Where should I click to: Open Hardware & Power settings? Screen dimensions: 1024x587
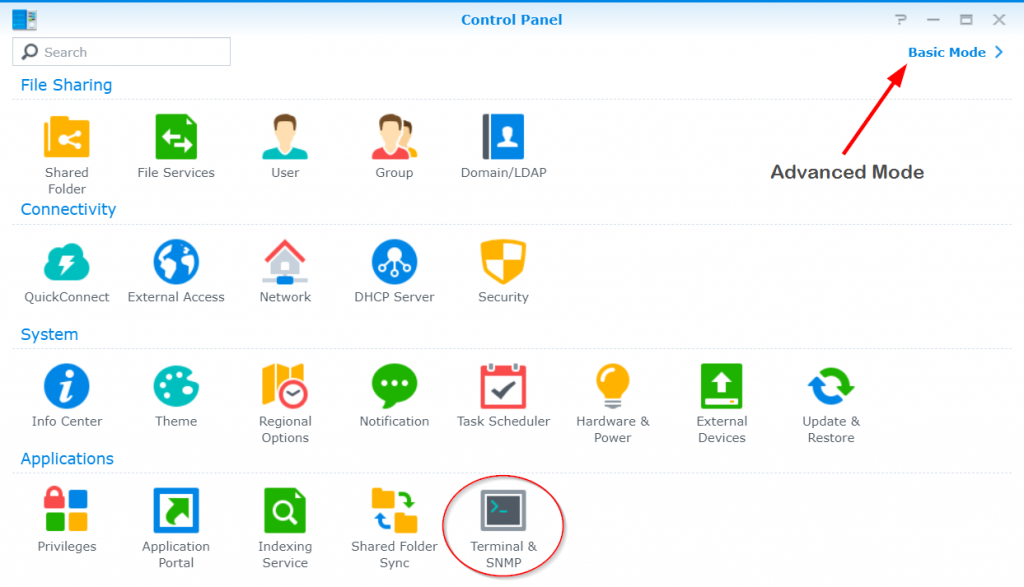[x=612, y=387]
